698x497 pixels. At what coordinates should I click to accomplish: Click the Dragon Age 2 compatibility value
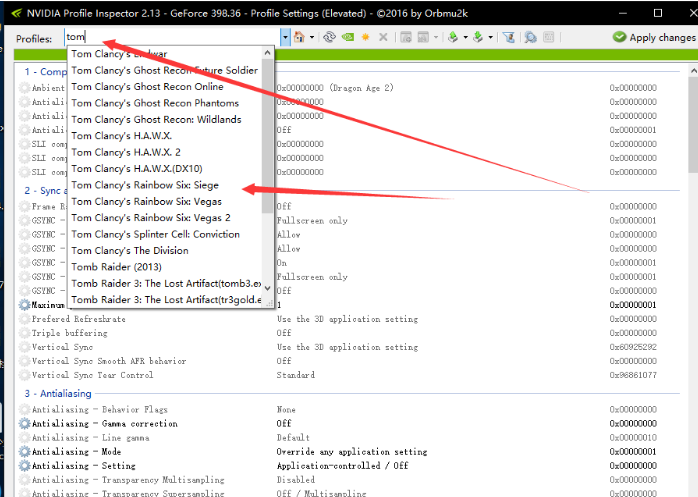pyautogui.click(x=335, y=88)
